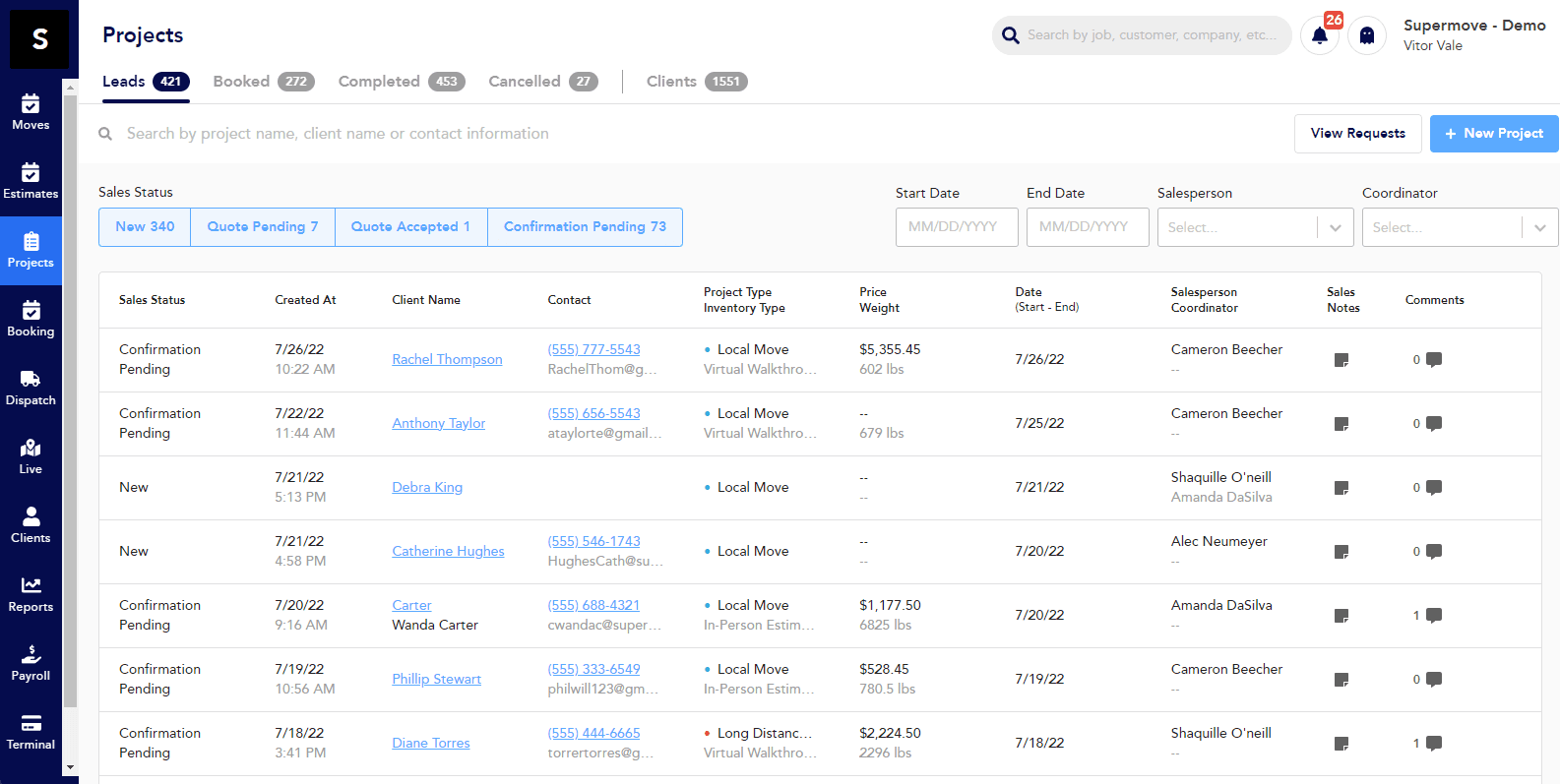Switch to the Completed tab
Screen dimensions: 1560x784
[x=401, y=82]
